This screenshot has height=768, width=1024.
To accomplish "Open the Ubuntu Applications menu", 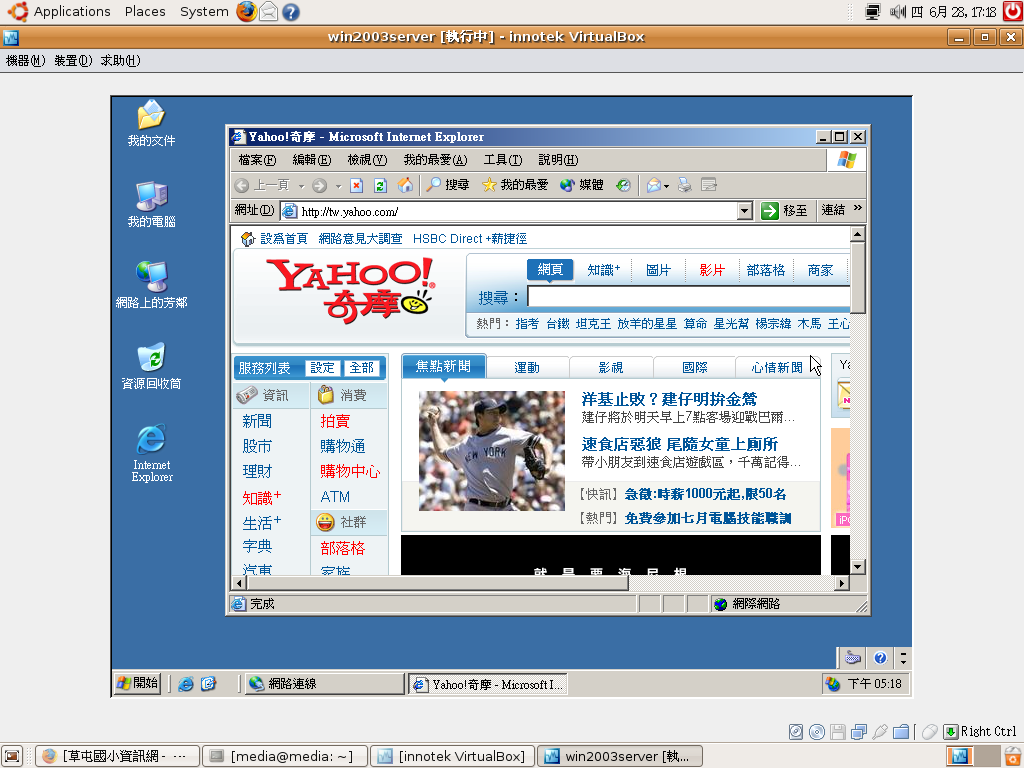I will pyautogui.click(x=72, y=12).
